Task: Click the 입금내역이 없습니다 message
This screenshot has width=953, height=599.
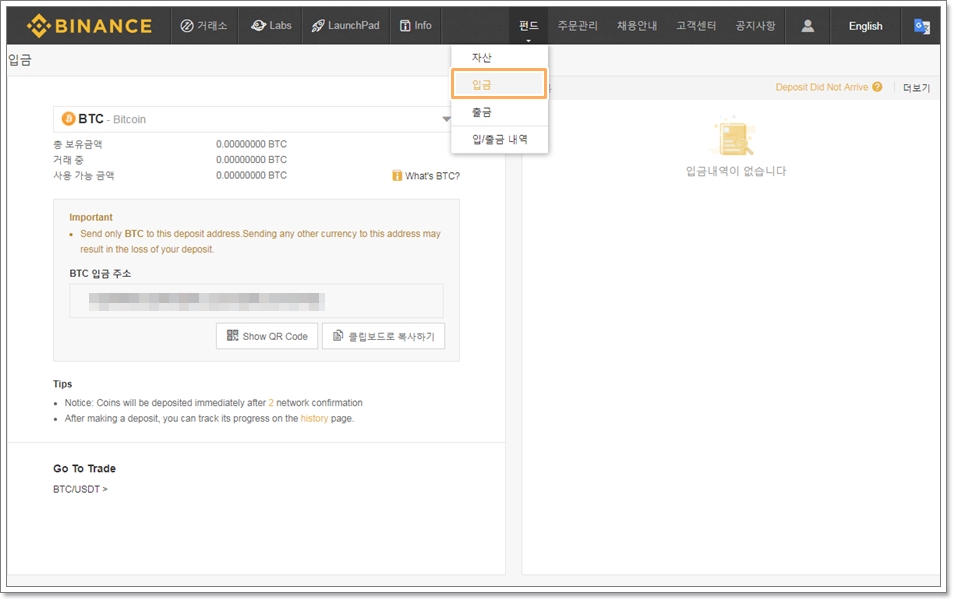Action: [x=736, y=171]
